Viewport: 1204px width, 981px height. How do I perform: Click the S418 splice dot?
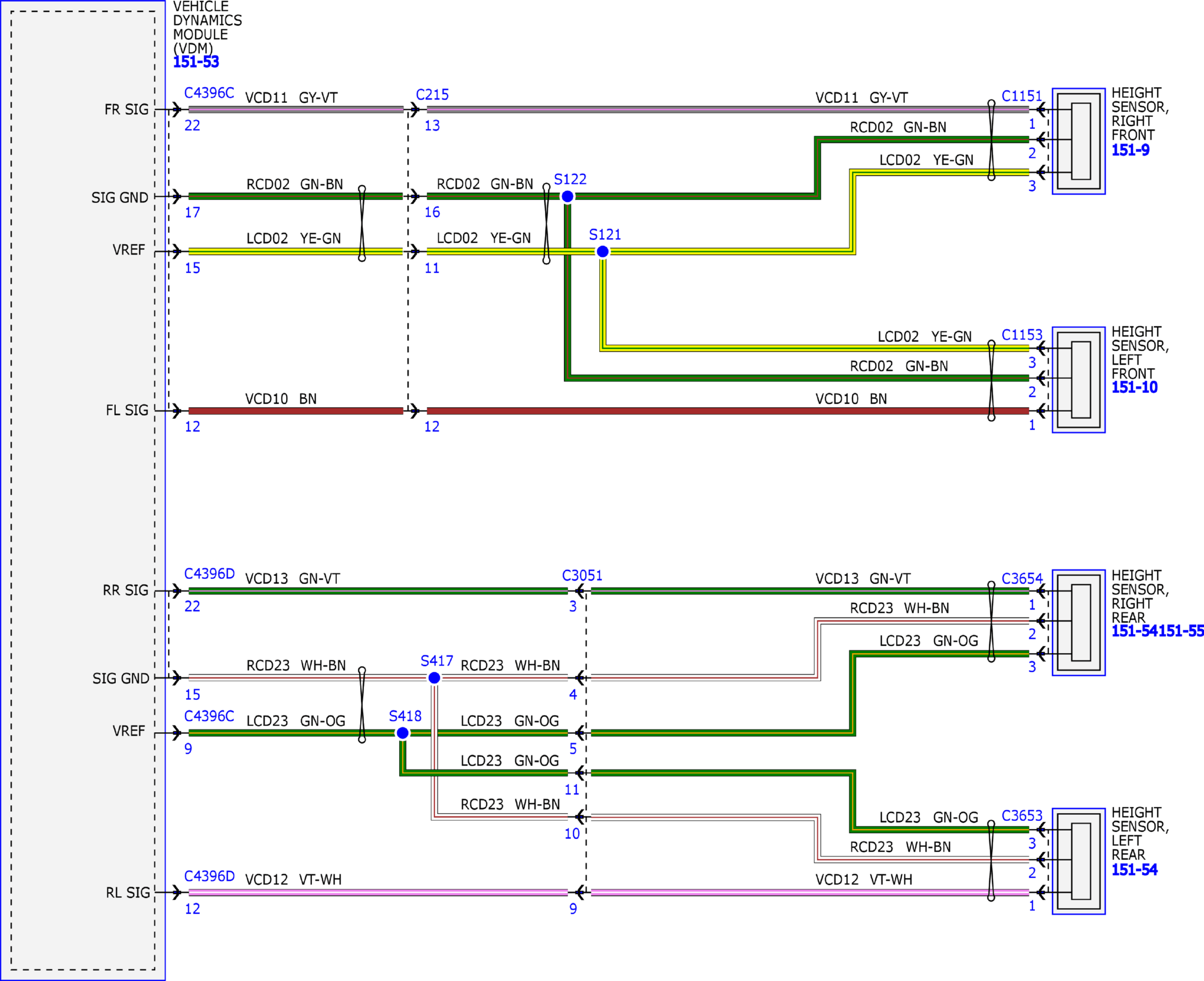tap(402, 733)
